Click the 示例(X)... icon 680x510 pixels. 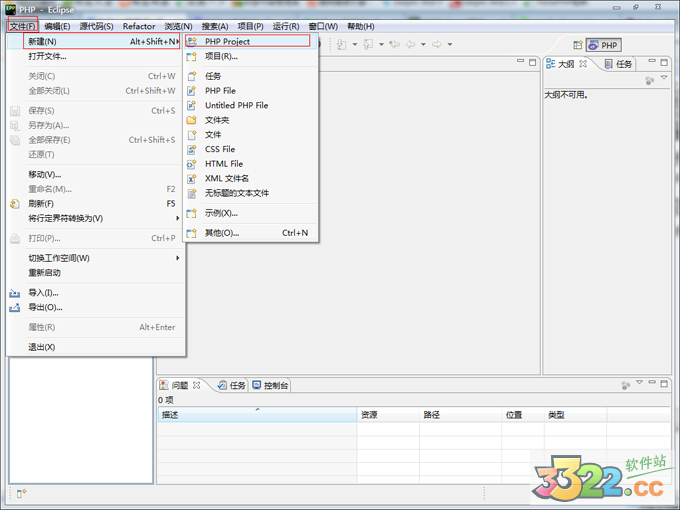coord(191,213)
